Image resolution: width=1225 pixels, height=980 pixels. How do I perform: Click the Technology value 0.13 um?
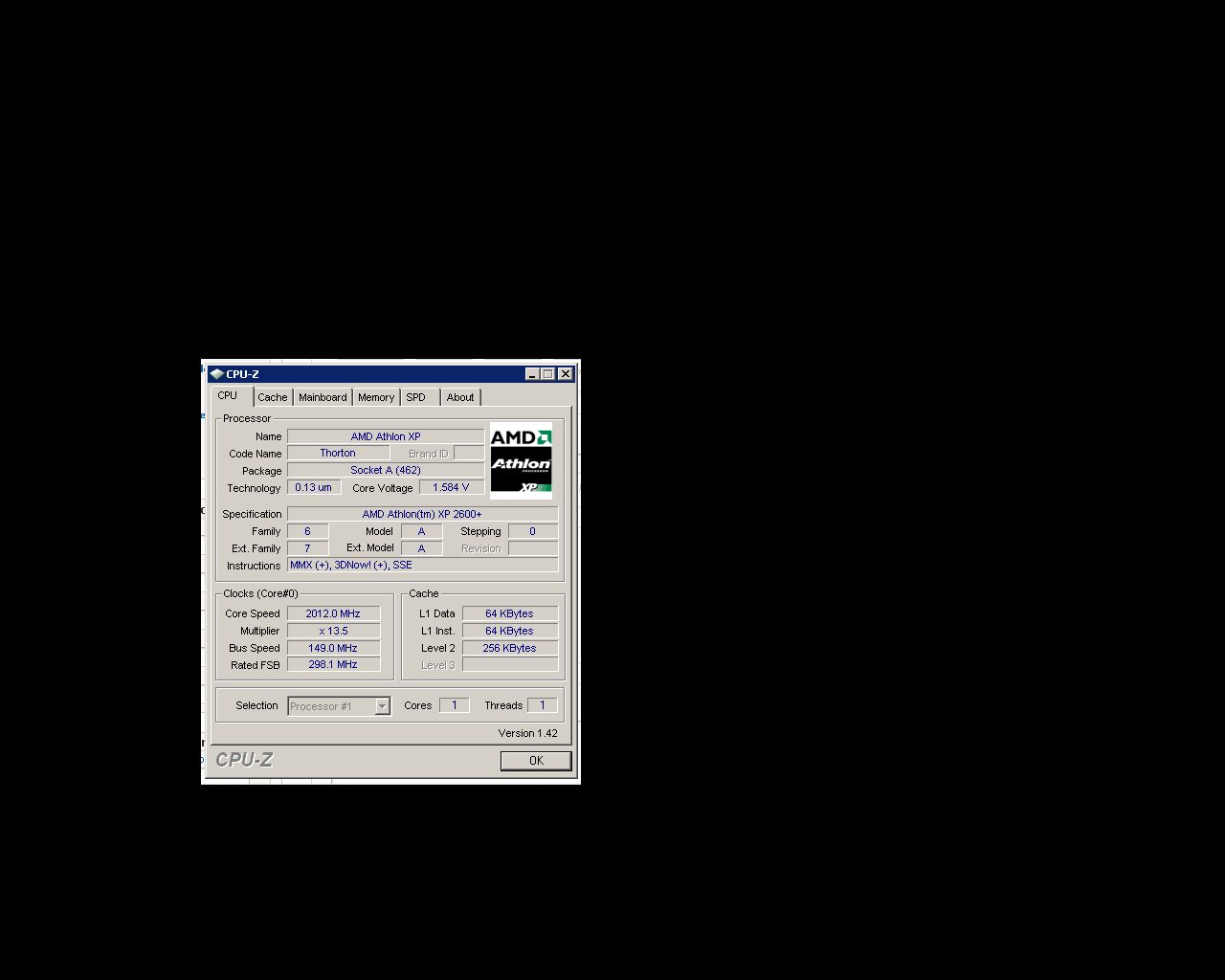point(314,488)
